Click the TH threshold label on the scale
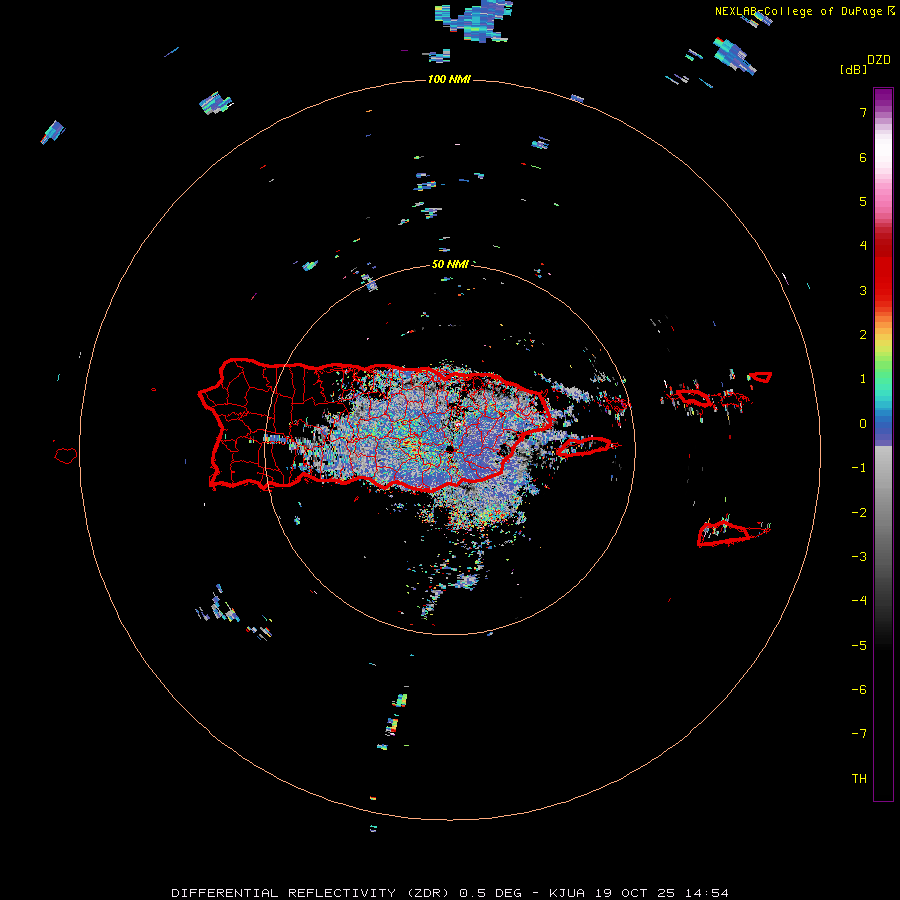Viewport: 900px width, 900px height. [859, 779]
